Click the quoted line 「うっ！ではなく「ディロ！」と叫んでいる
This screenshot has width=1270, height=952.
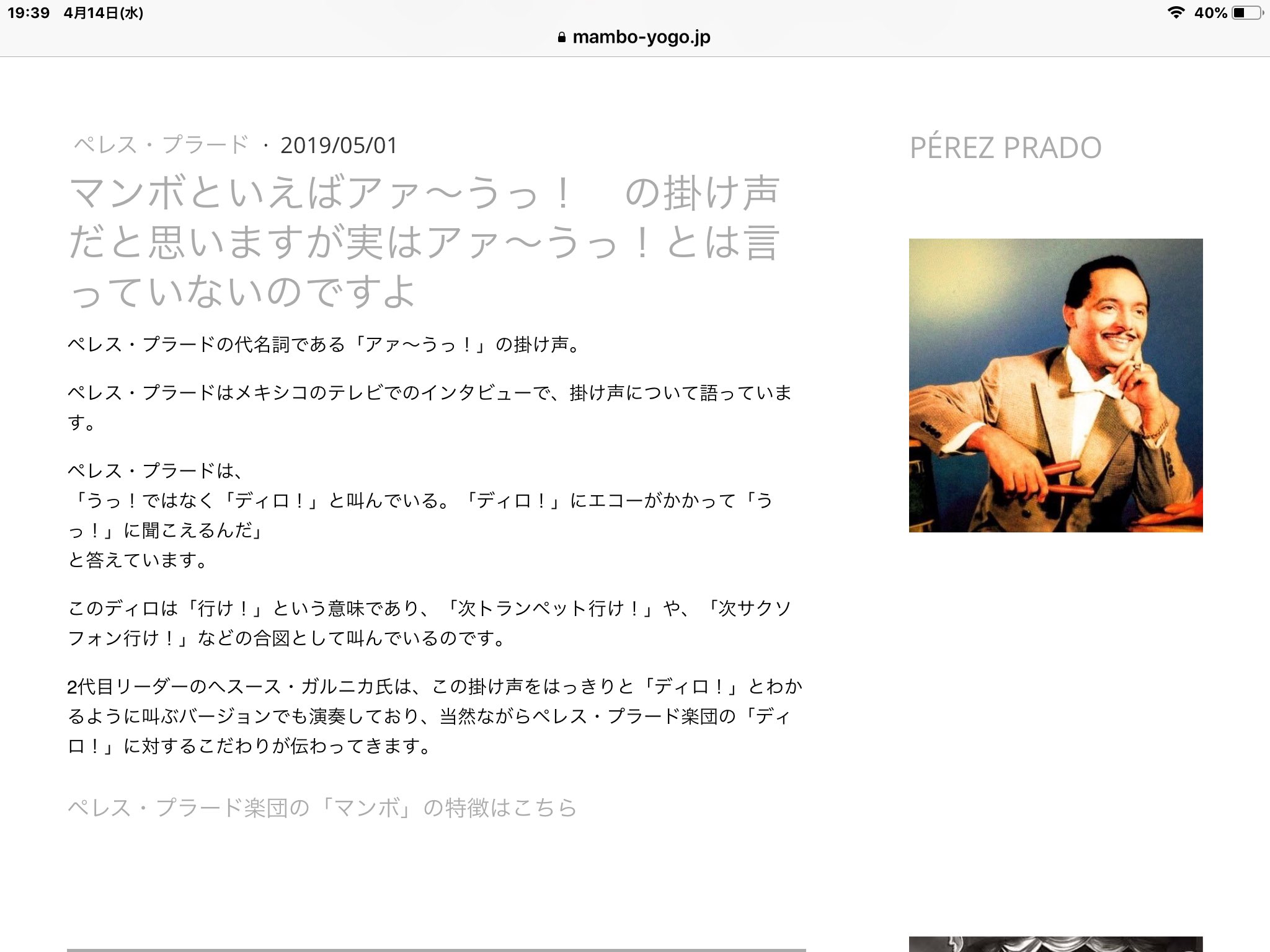pos(420,515)
